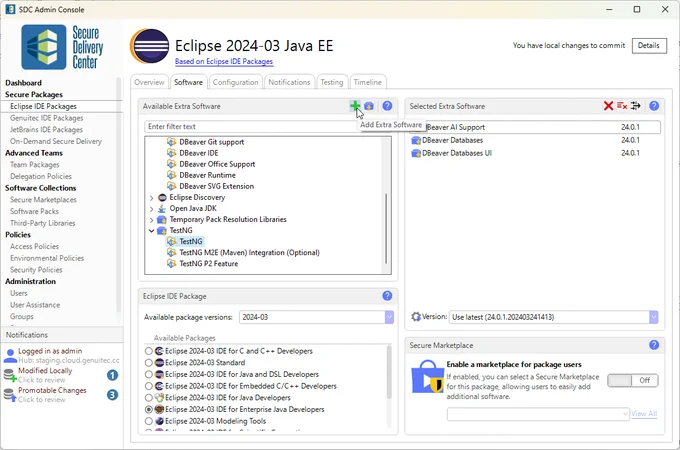The width and height of the screenshot is (680, 450).
Task: Select Eclipse 2024-03 IDE for Java Developers
Action: (x=149, y=398)
